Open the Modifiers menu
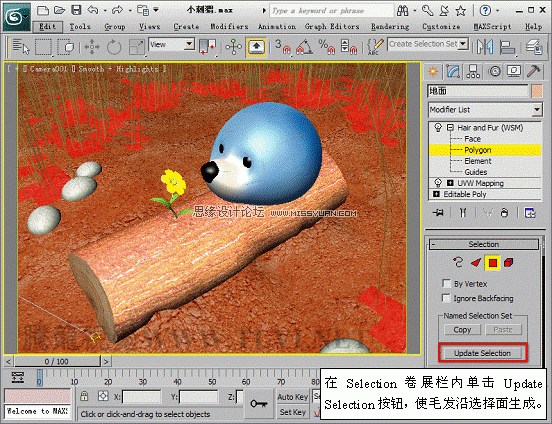The height and width of the screenshot is (424, 552). pos(229,26)
